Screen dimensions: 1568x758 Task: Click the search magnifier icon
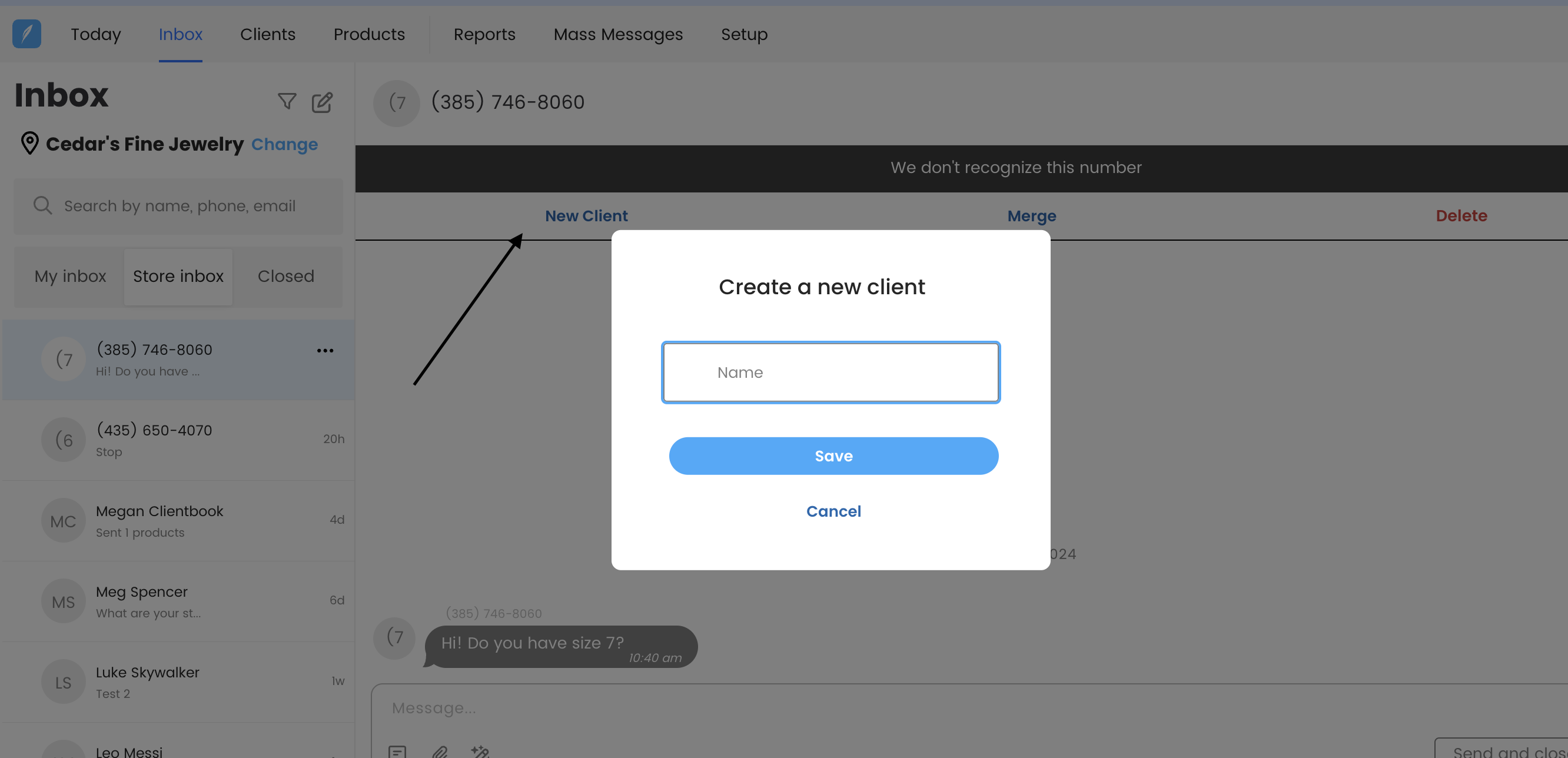coord(42,206)
